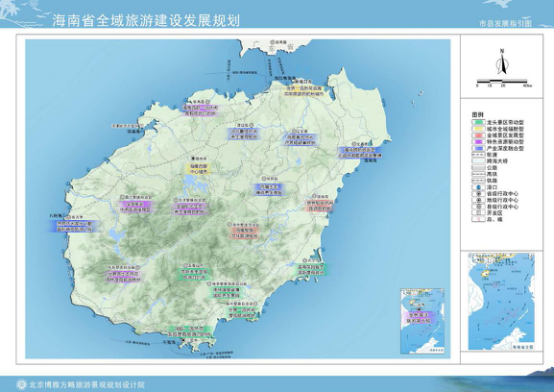Select the yellow 城市全域辐射型 legend swatch
The height and width of the screenshot is (392, 554).
(478, 129)
